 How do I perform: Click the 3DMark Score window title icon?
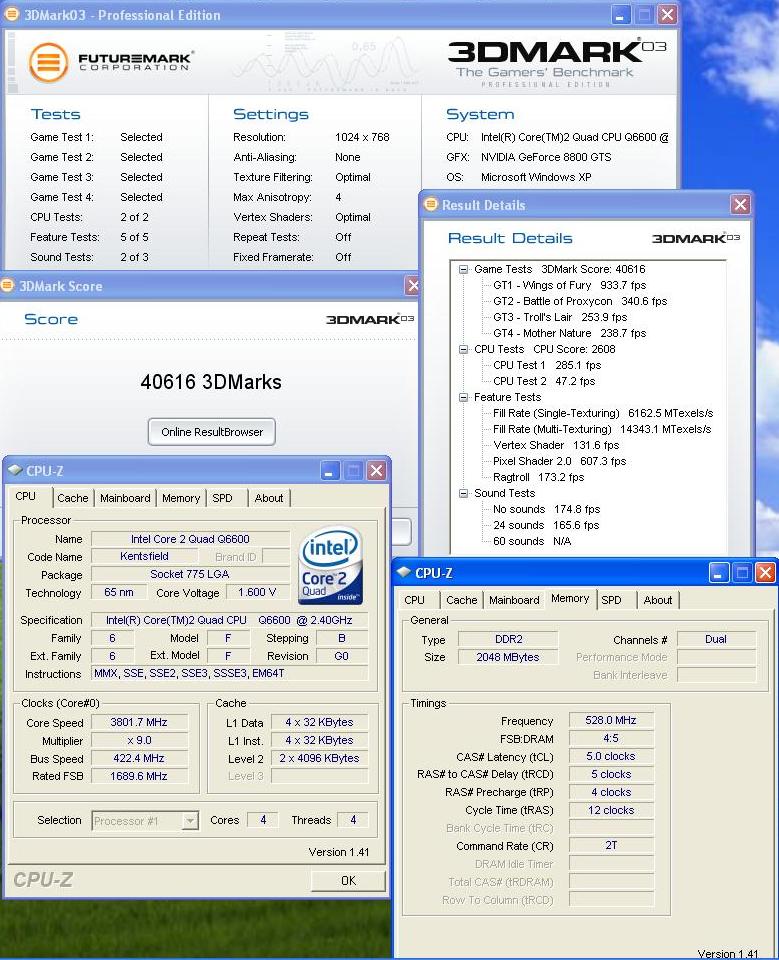pyautogui.click(x=7, y=285)
